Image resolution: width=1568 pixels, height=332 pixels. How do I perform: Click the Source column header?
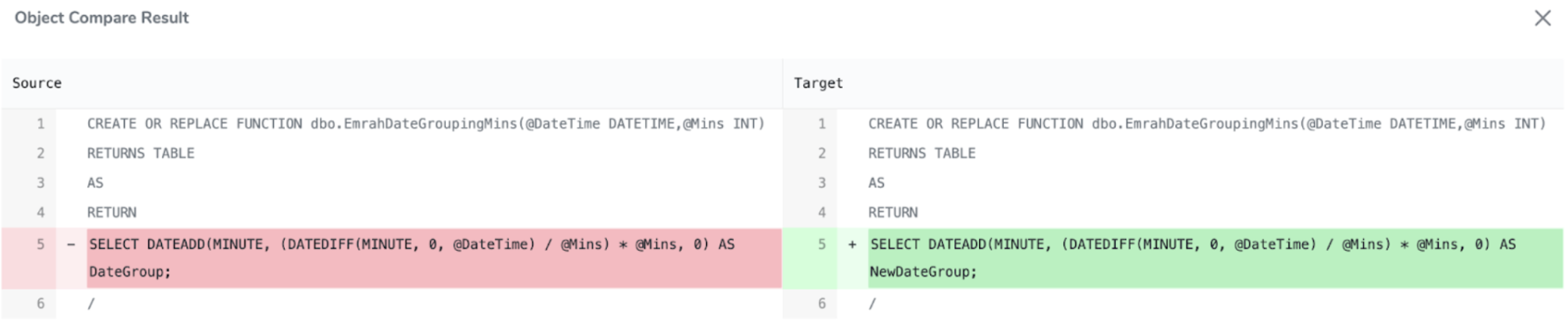37,83
